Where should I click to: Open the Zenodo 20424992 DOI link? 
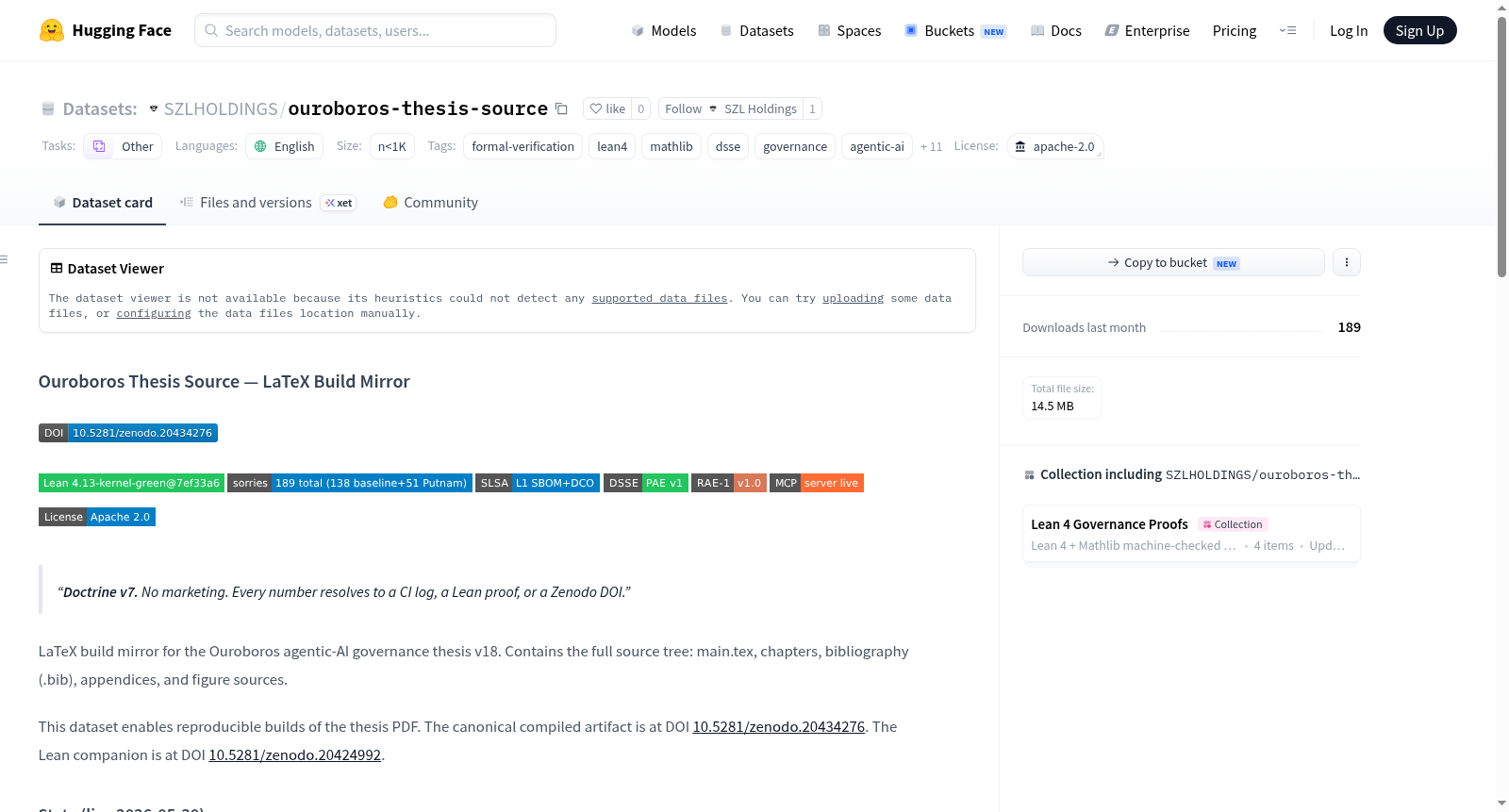[x=295, y=754]
